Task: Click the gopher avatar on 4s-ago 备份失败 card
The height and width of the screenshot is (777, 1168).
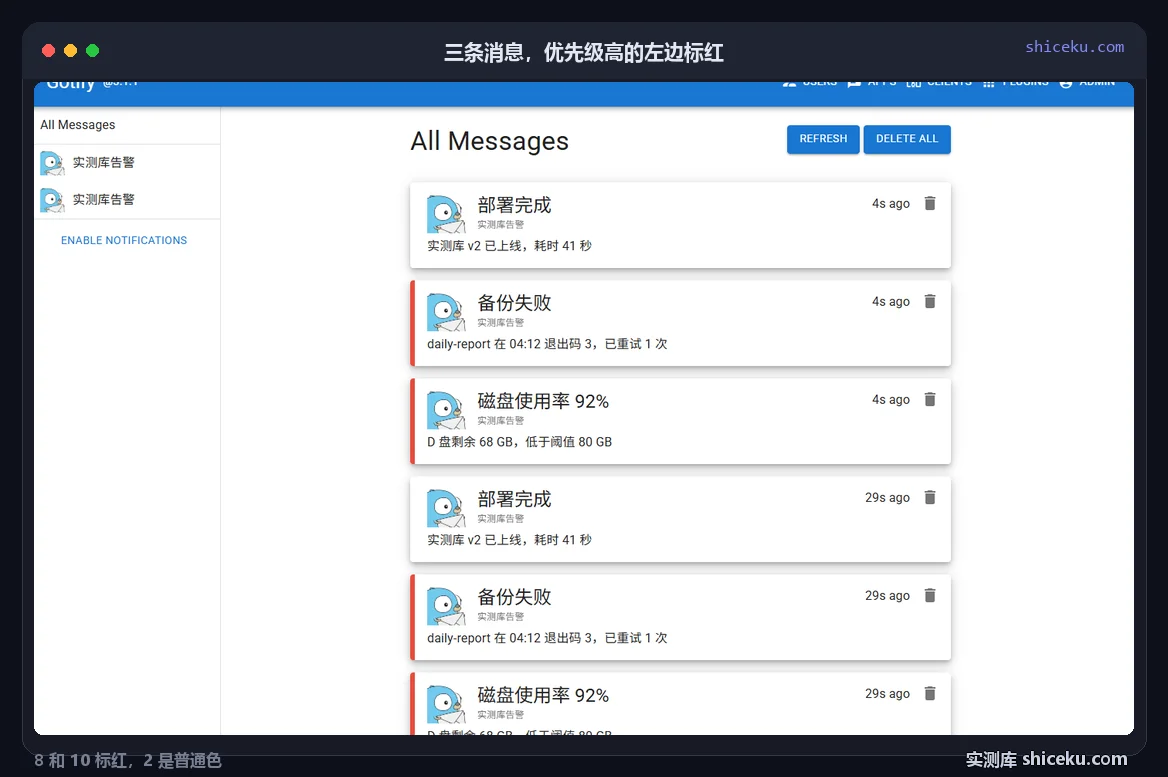Action: [x=445, y=312]
